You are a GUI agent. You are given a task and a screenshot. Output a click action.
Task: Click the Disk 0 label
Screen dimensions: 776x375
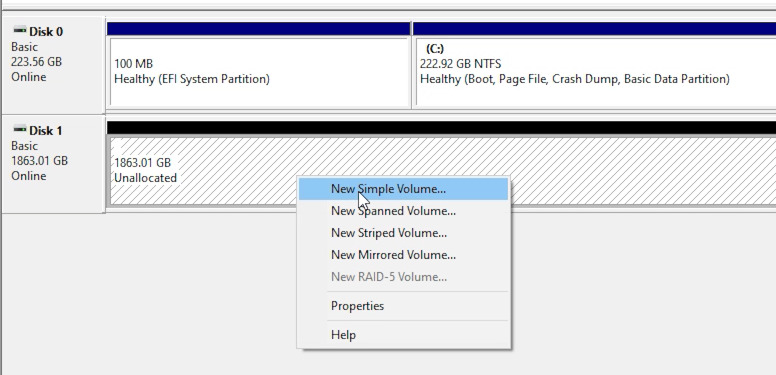(46, 32)
